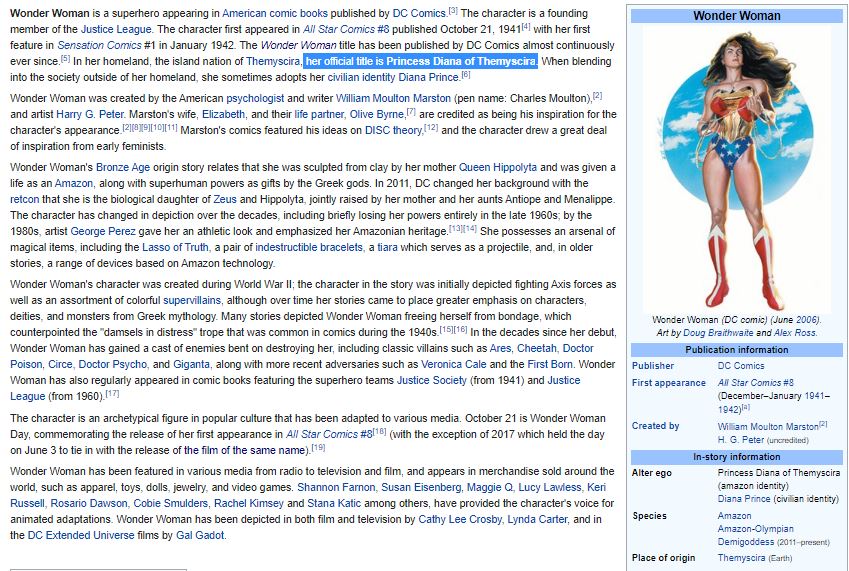The height and width of the screenshot is (571, 849).
Task: Click the civilian identity link
Action: click(x=361, y=77)
